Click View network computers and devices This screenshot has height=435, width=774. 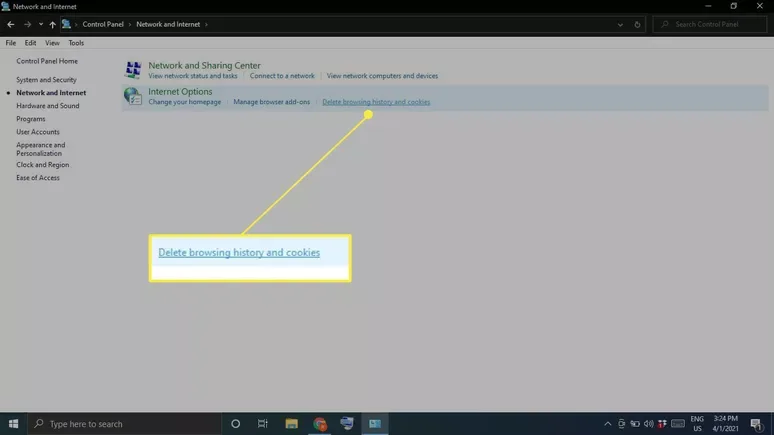[382, 76]
